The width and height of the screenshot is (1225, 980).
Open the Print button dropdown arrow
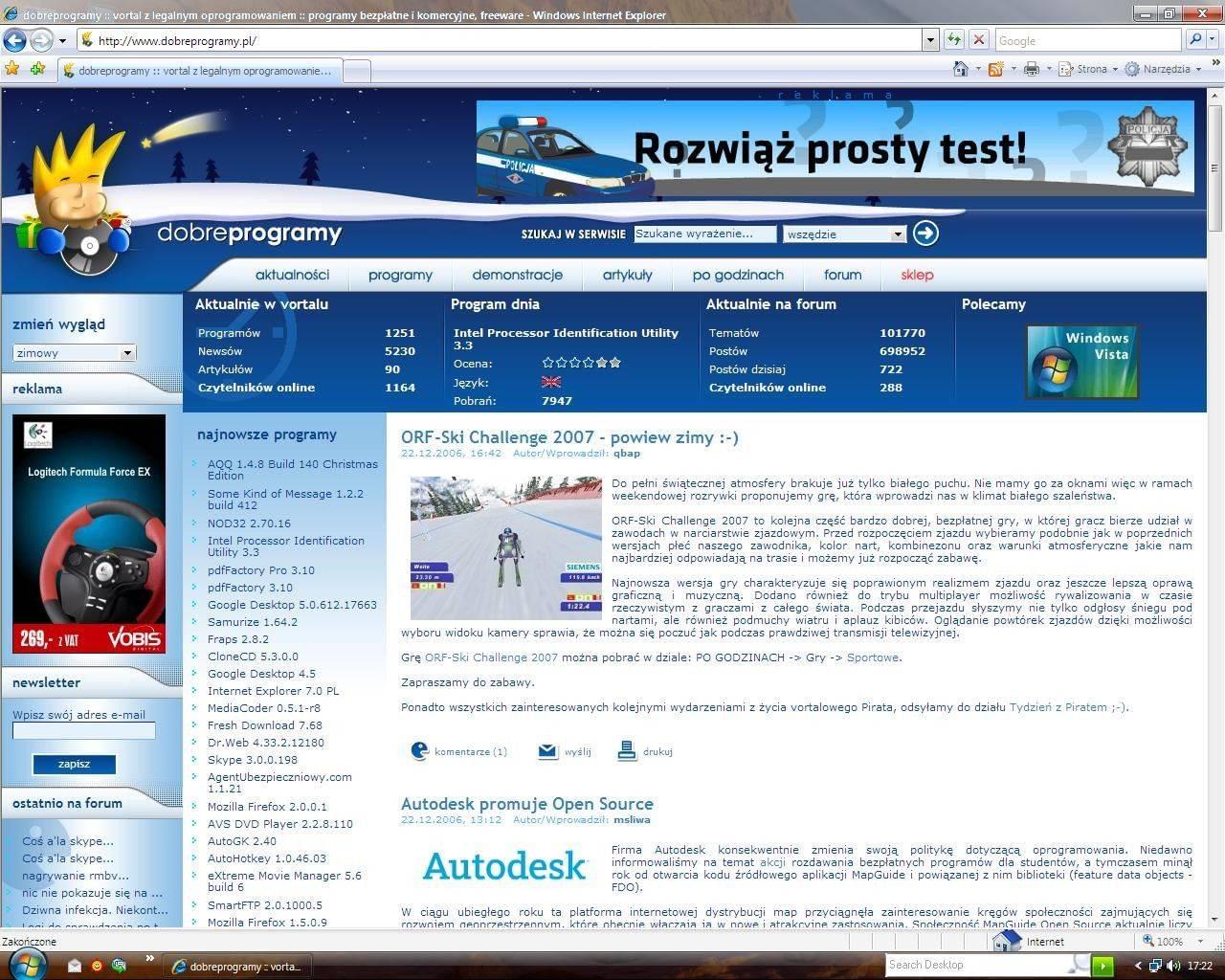pyautogui.click(x=1048, y=69)
